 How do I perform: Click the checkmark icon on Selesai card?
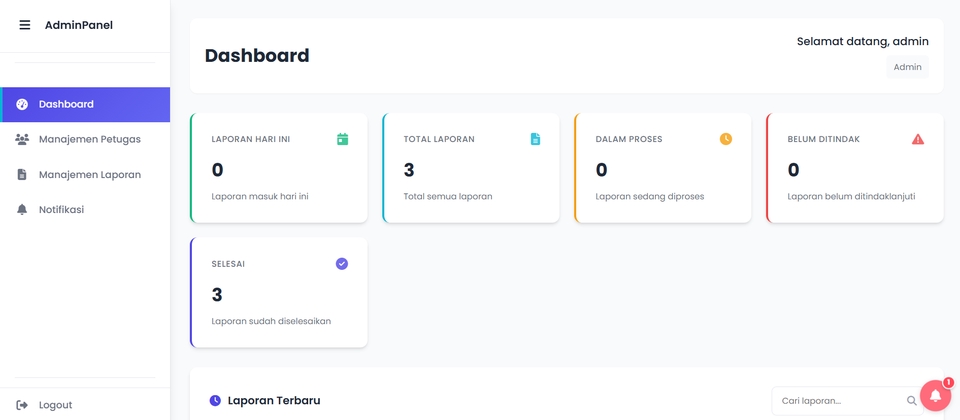pyautogui.click(x=342, y=264)
